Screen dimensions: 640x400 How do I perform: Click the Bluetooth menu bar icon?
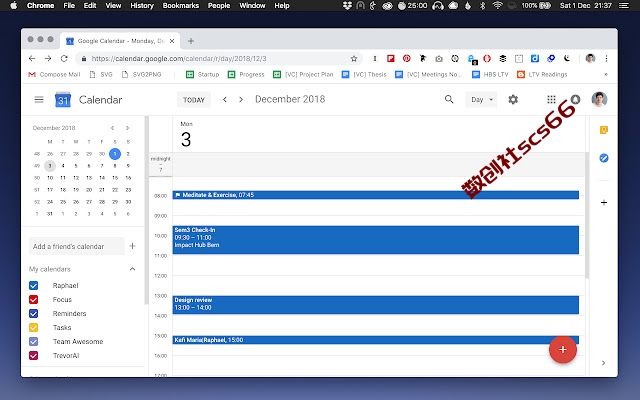coord(482,6)
